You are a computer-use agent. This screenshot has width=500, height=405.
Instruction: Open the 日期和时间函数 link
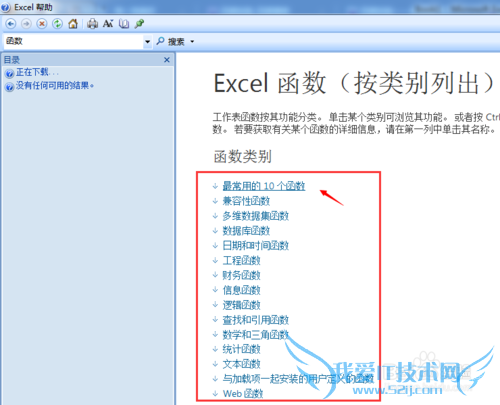click(x=256, y=246)
